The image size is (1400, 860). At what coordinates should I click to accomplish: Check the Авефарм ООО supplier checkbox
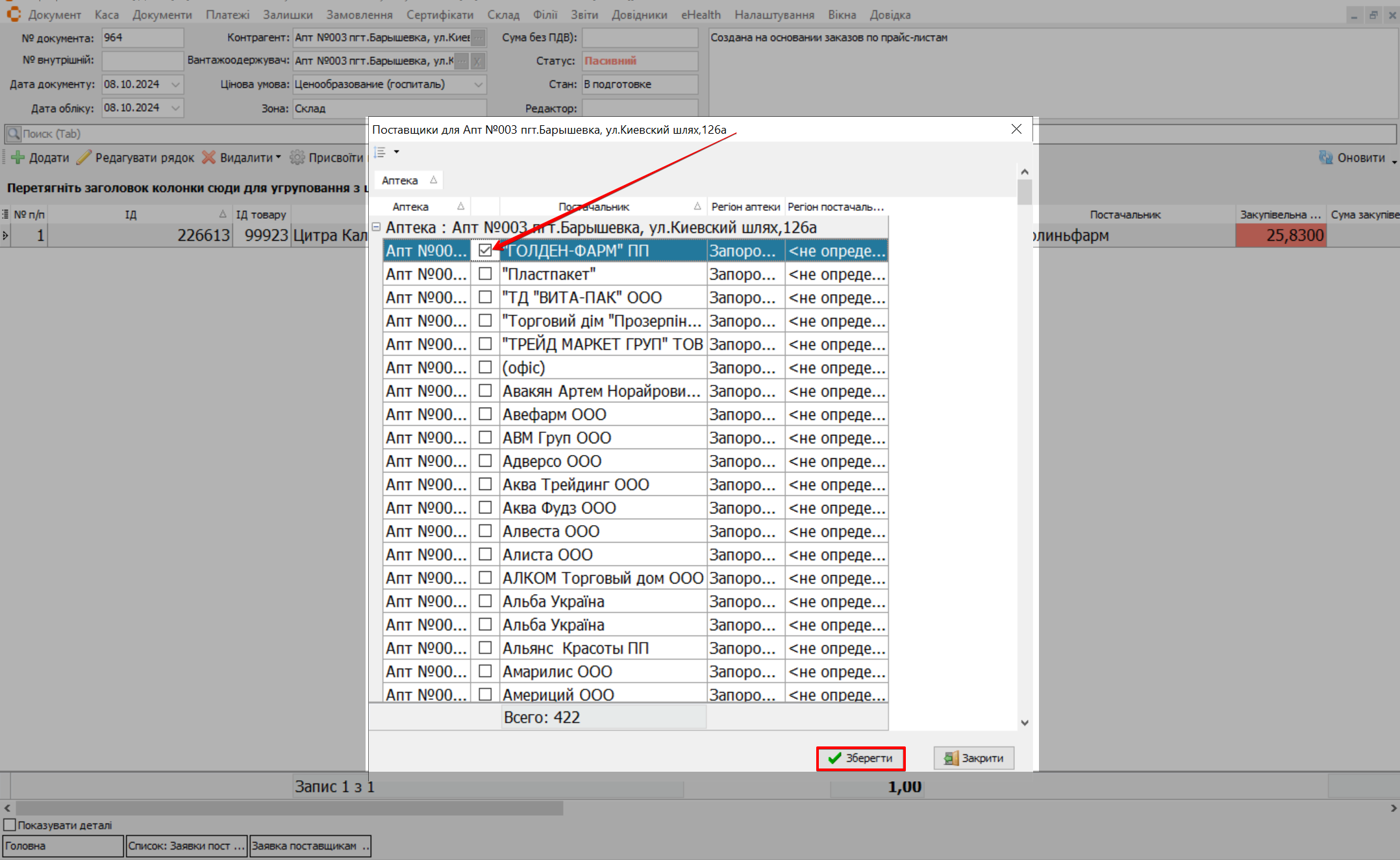[x=485, y=414]
